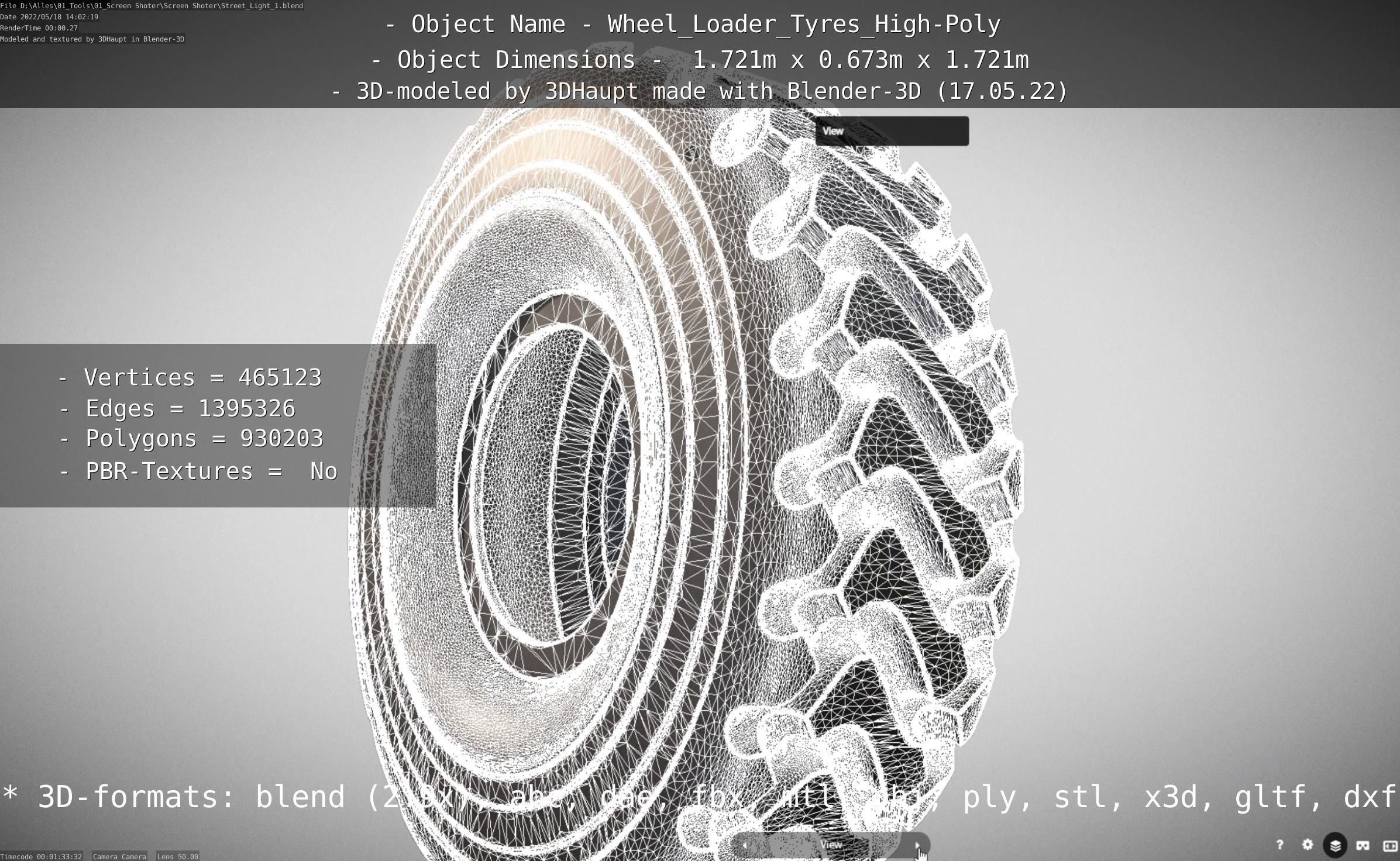Image resolution: width=1400 pixels, height=861 pixels.
Task: Click the 3D-modeled by 3DHaupt text line
Action: click(x=699, y=91)
